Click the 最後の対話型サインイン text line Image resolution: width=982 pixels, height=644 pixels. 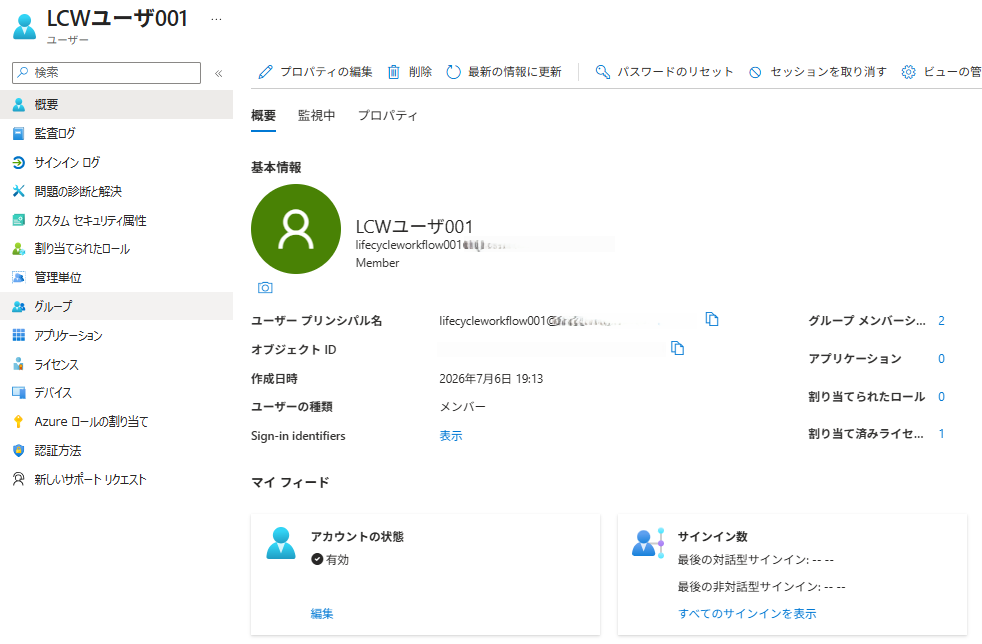coord(756,560)
